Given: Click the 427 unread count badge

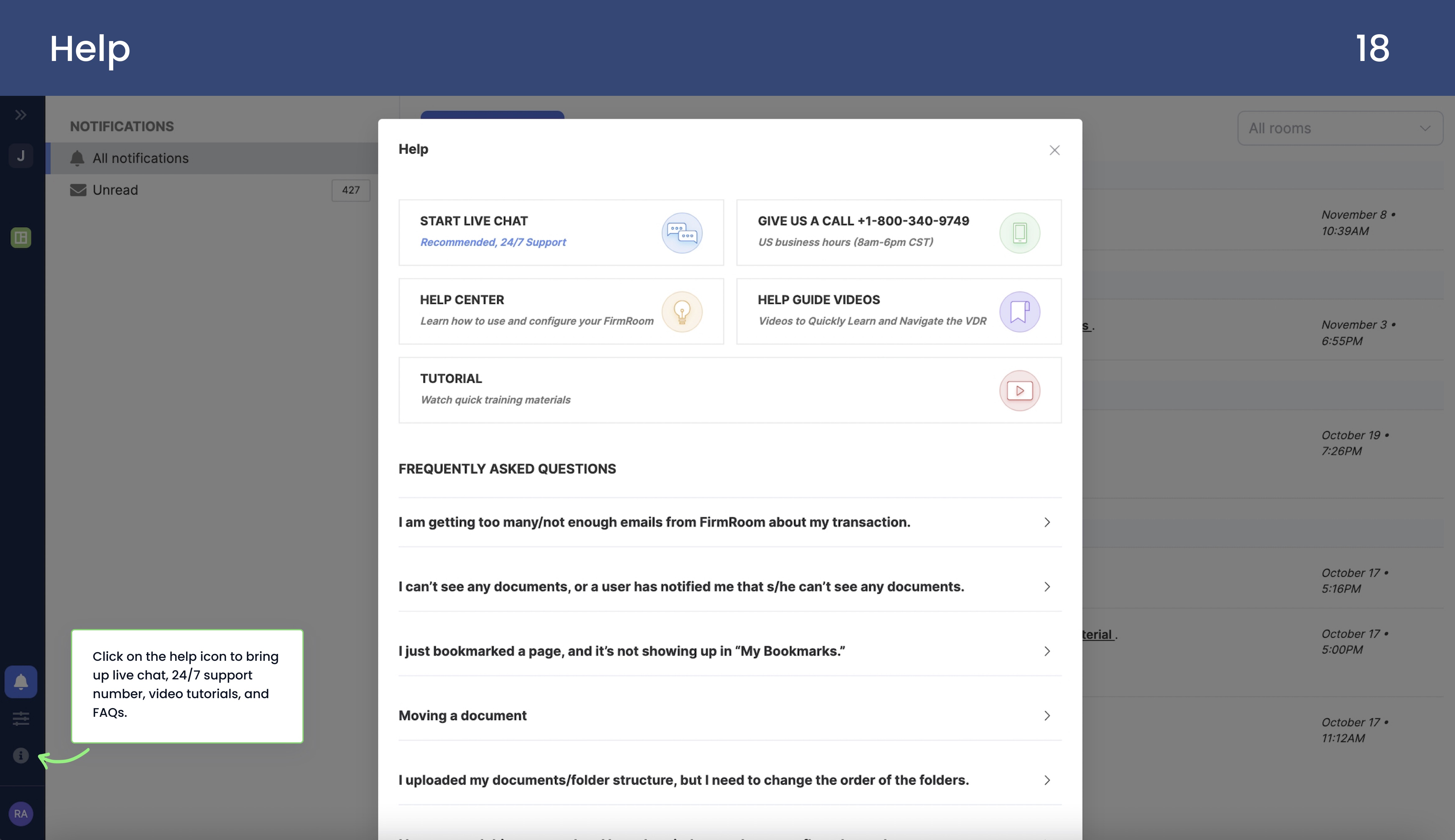Looking at the screenshot, I should tap(351, 190).
